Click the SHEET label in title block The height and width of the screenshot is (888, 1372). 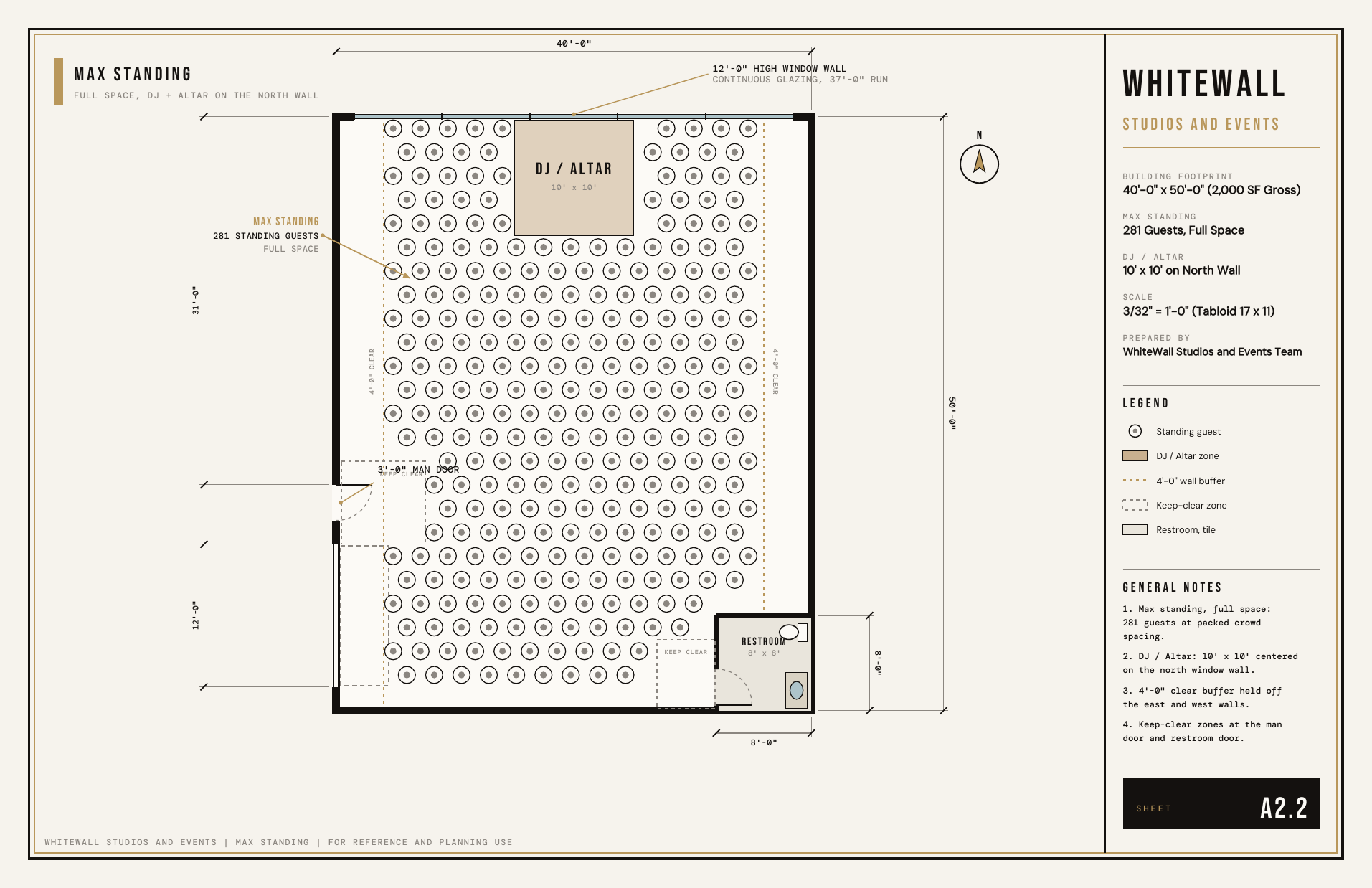click(x=1153, y=808)
